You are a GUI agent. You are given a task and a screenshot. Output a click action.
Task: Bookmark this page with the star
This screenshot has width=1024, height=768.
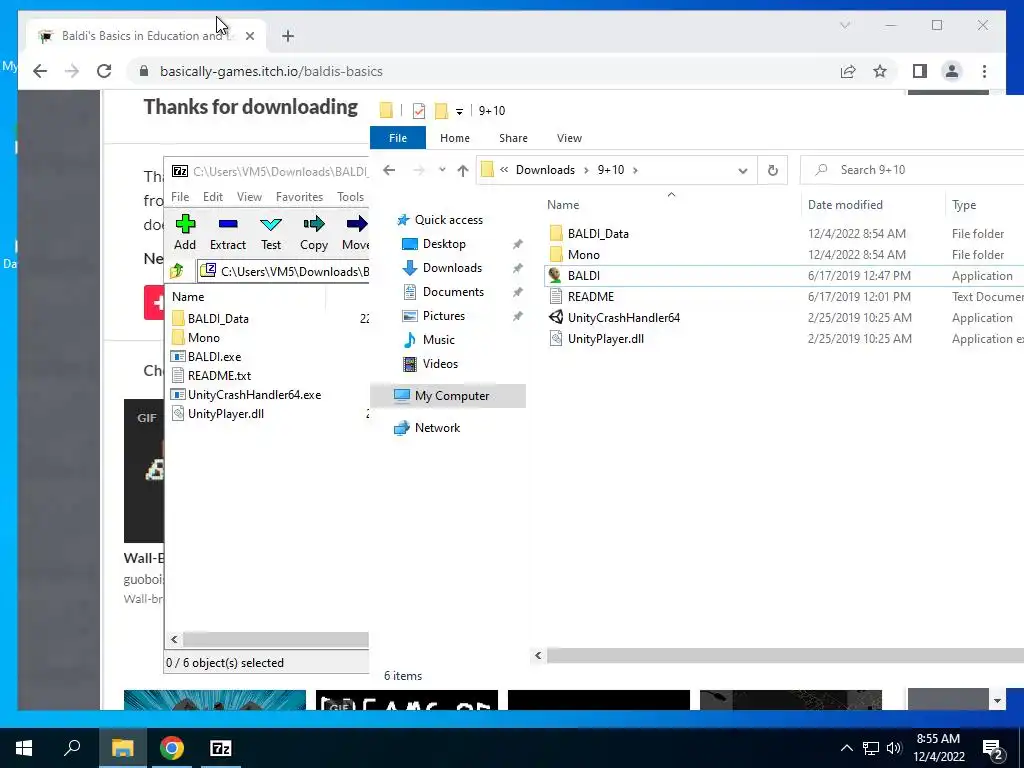(x=880, y=71)
